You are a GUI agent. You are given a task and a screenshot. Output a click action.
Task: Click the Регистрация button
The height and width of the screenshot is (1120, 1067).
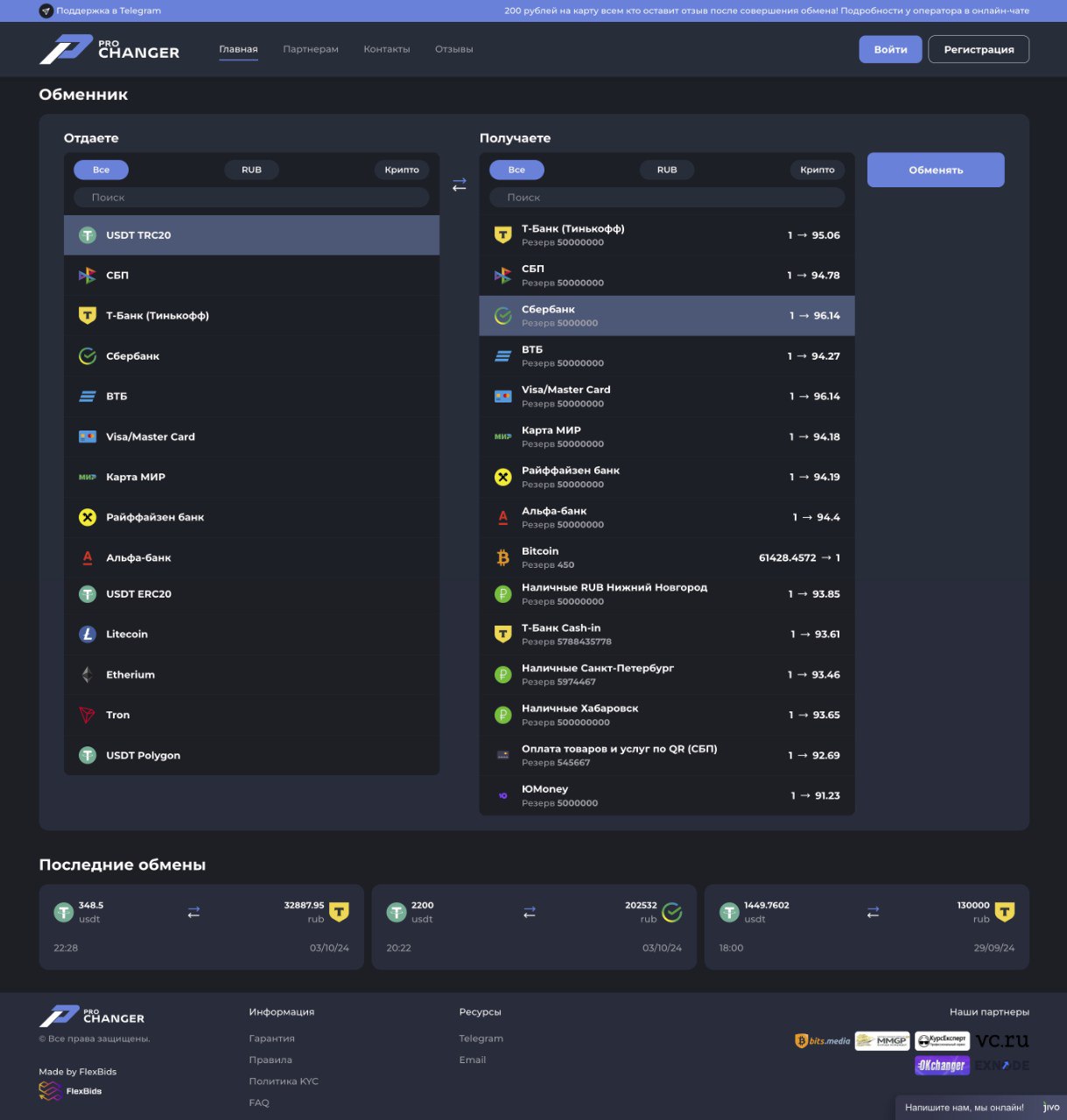coord(979,50)
